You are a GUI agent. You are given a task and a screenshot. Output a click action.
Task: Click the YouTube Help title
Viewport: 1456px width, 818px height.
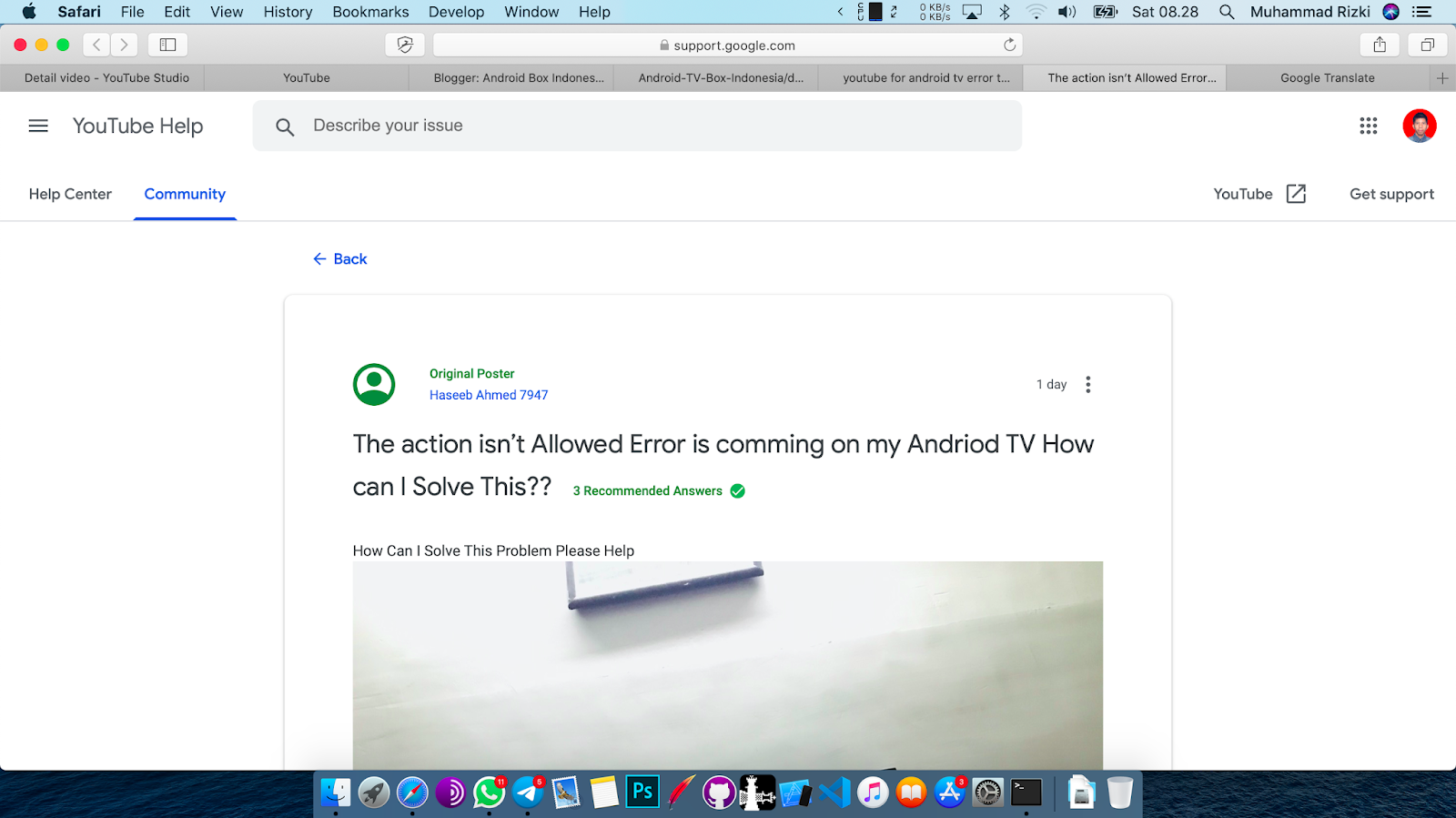tap(137, 126)
